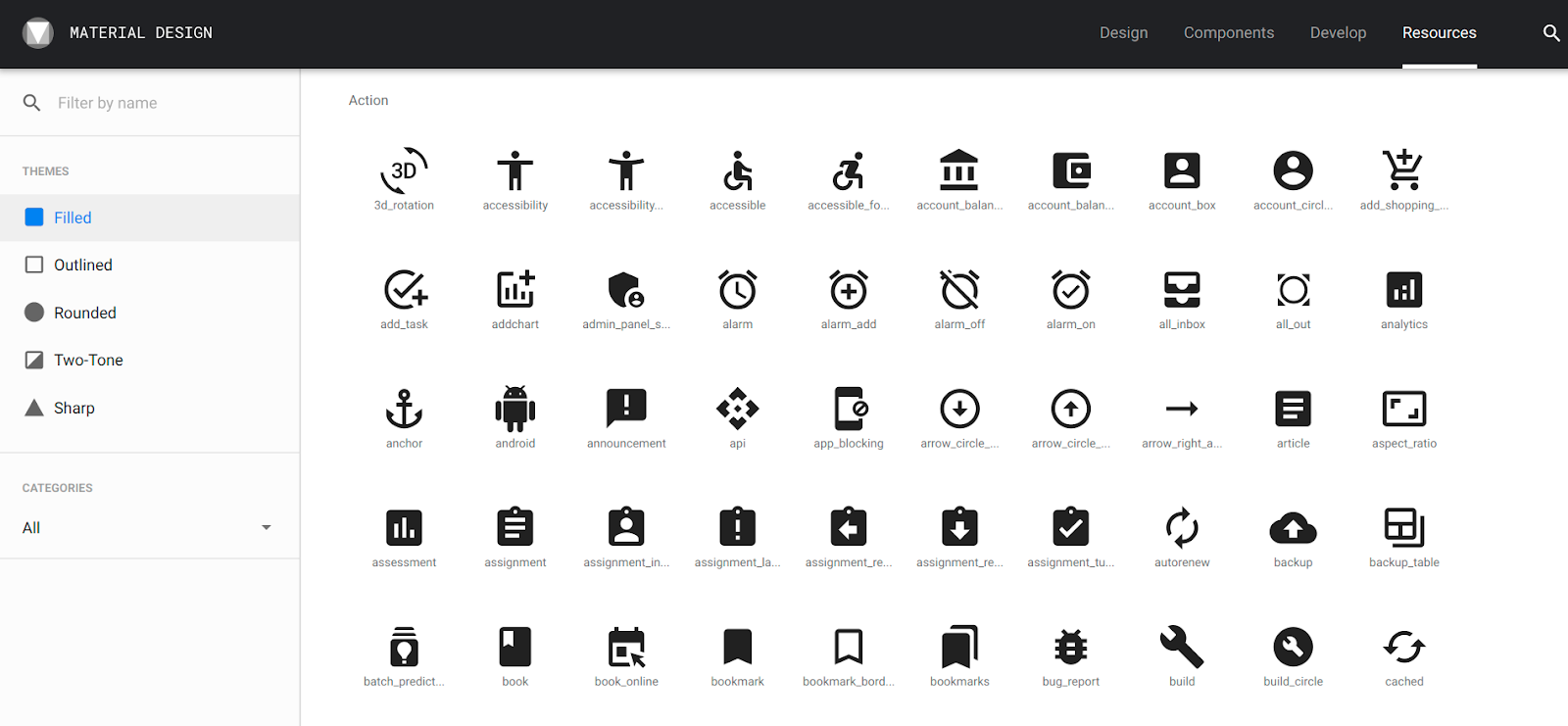Image resolution: width=1568 pixels, height=726 pixels.
Task: Switch to the Outlined theme
Action: point(82,265)
